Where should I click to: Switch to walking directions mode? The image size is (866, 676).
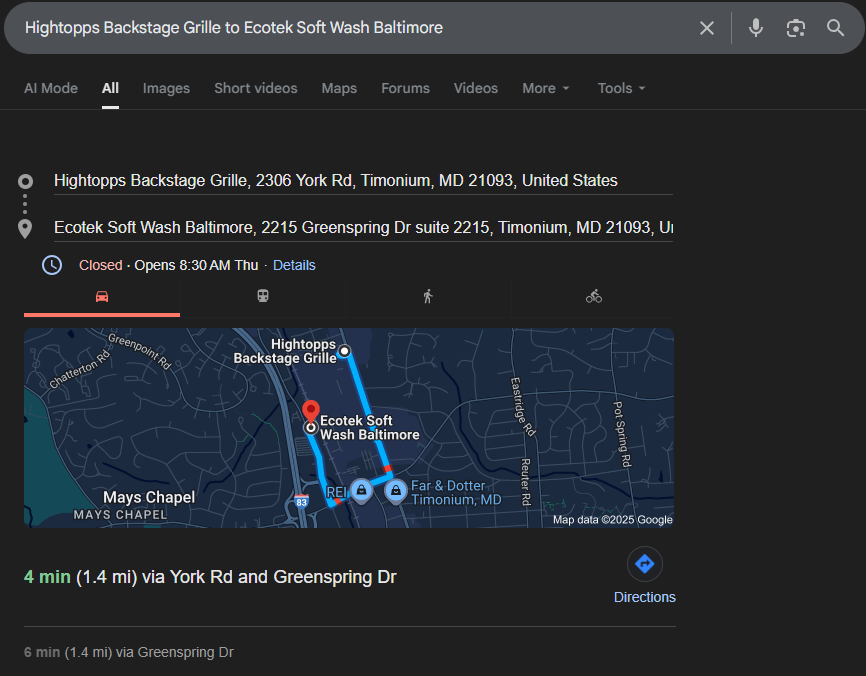pos(428,296)
